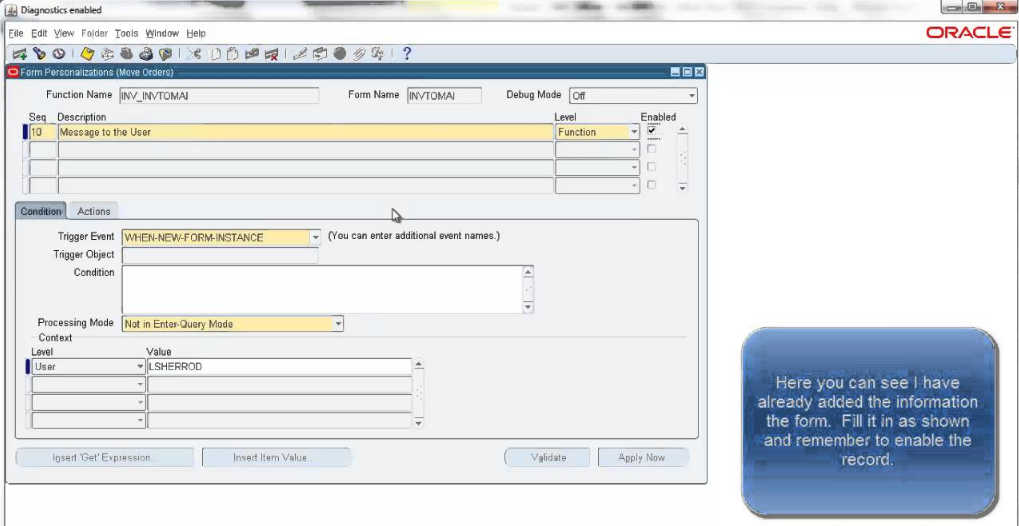1019x526 pixels.
Task: Open the Processing Mode dropdown
Action: click(338, 324)
